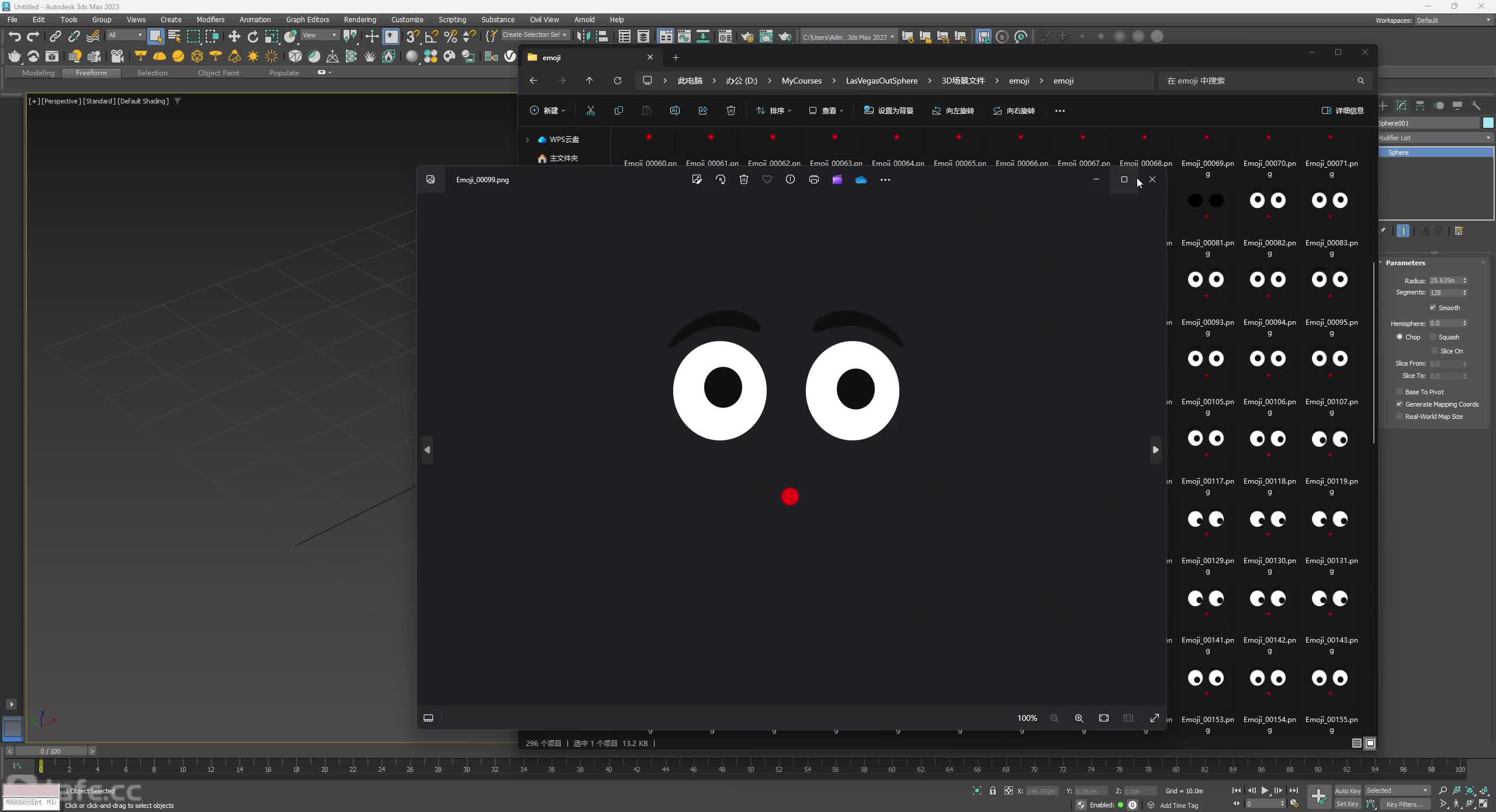1496x812 pixels.
Task: Activate the Select Object tool
Action: [x=155, y=36]
